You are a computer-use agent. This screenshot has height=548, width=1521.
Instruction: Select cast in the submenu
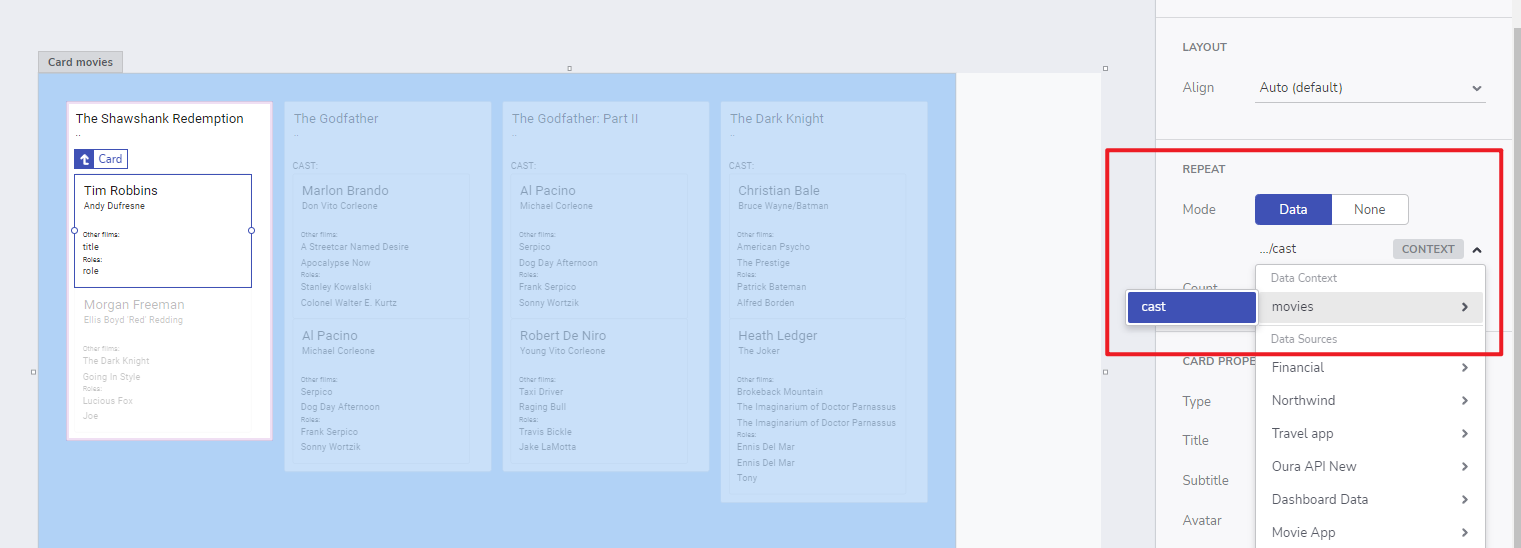click(x=1190, y=307)
